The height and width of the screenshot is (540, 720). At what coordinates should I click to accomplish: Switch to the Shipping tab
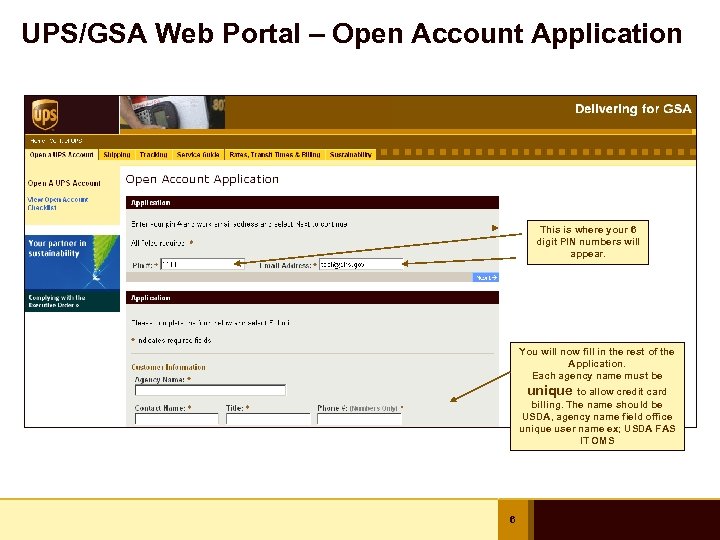pos(117,155)
